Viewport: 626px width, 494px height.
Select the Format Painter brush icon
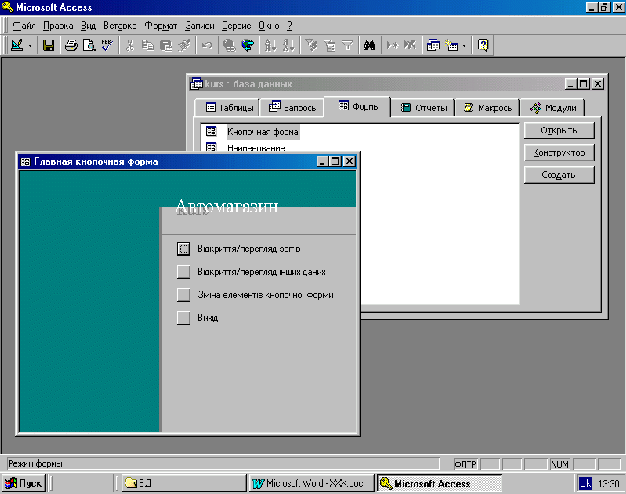pyautogui.click(x=184, y=46)
